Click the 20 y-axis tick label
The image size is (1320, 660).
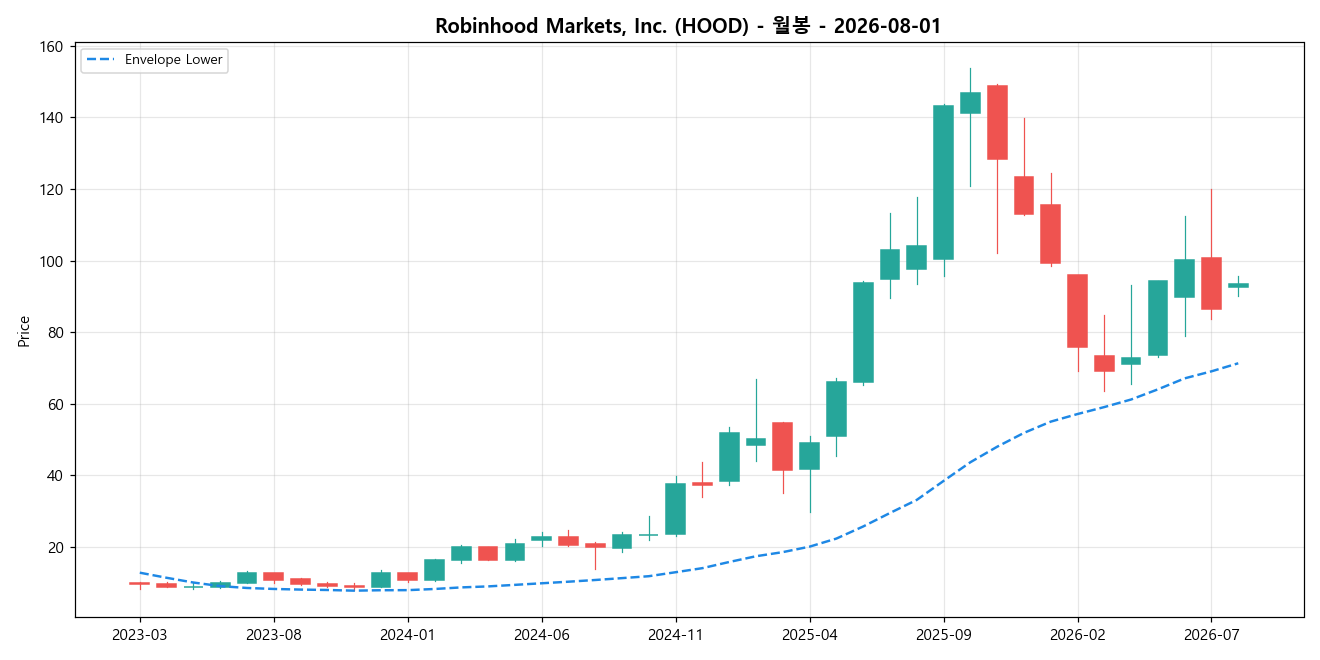[x=57, y=548]
